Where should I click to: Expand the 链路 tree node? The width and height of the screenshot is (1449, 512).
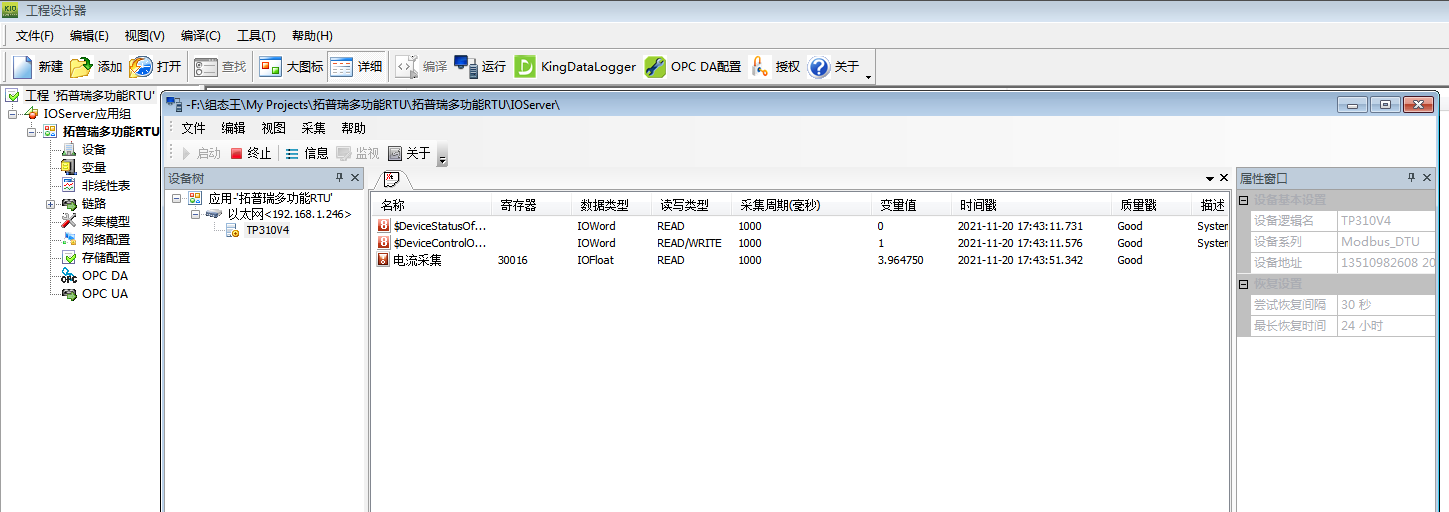click(x=50, y=204)
